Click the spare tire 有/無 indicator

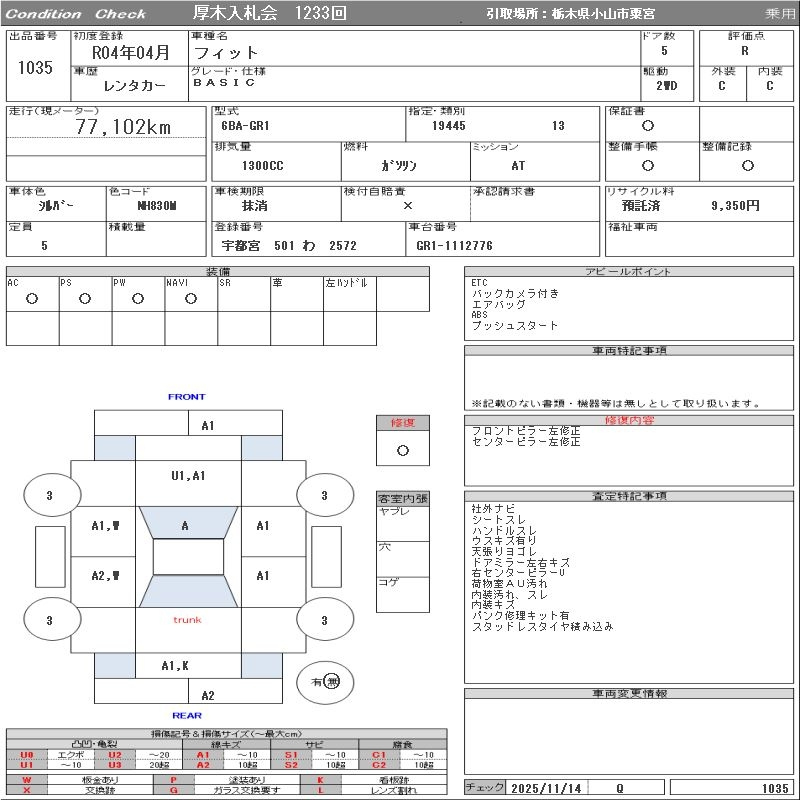click(x=325, y=681)
